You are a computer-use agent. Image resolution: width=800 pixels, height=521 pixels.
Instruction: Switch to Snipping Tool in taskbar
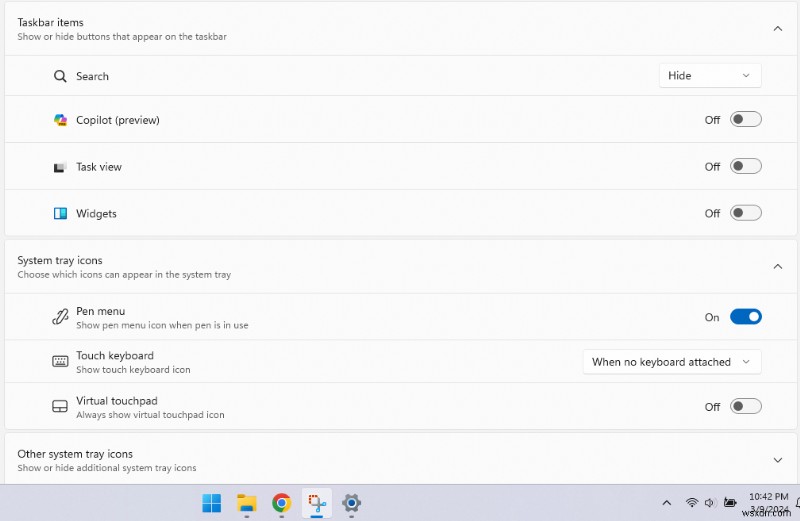click(317, 503)
